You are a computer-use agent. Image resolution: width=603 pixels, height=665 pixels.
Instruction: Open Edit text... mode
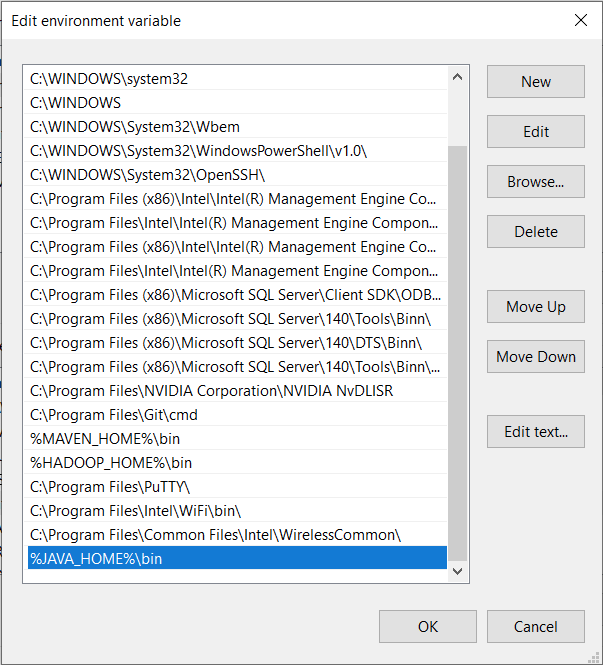[535, 432]
